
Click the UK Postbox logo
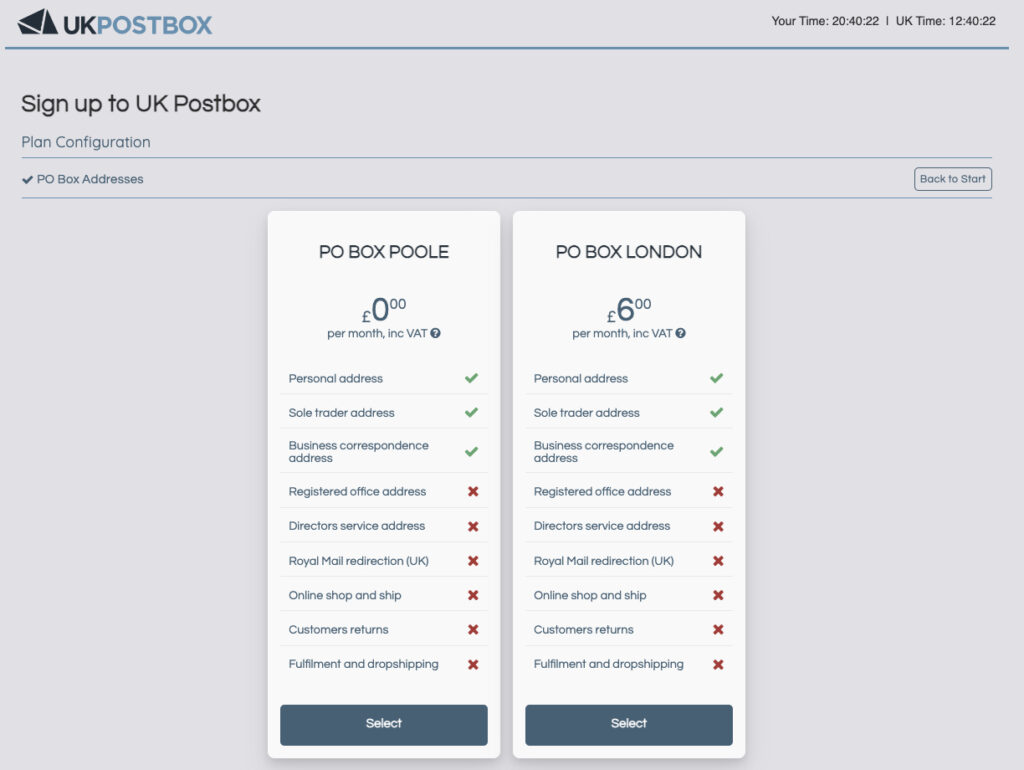pos(116,22)
